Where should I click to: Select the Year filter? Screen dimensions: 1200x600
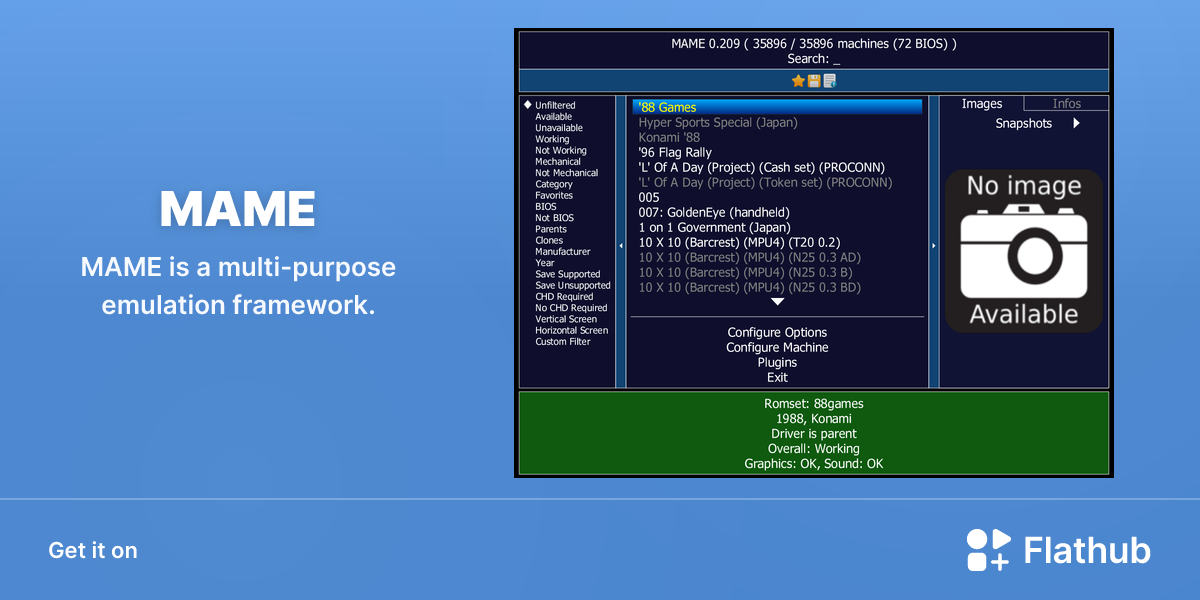[544, 263]
